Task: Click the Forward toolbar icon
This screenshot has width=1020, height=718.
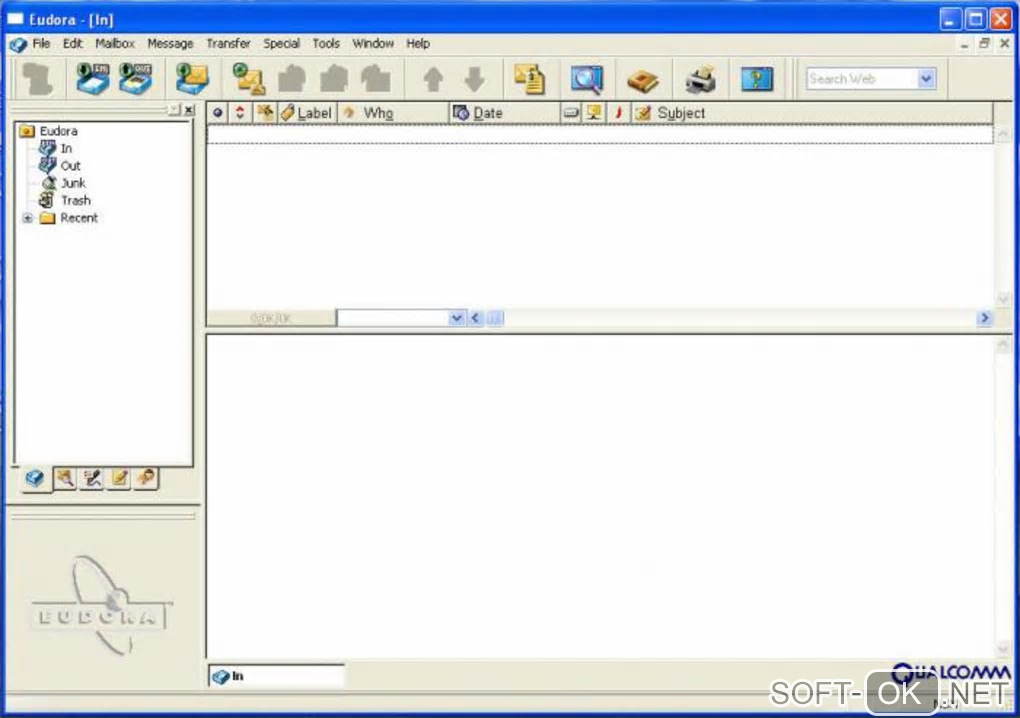Action: pos(375,79)
